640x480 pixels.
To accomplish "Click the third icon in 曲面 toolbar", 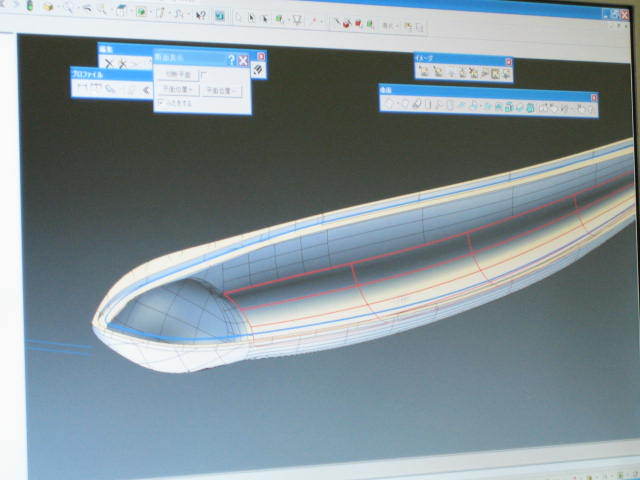I will 417,104.
